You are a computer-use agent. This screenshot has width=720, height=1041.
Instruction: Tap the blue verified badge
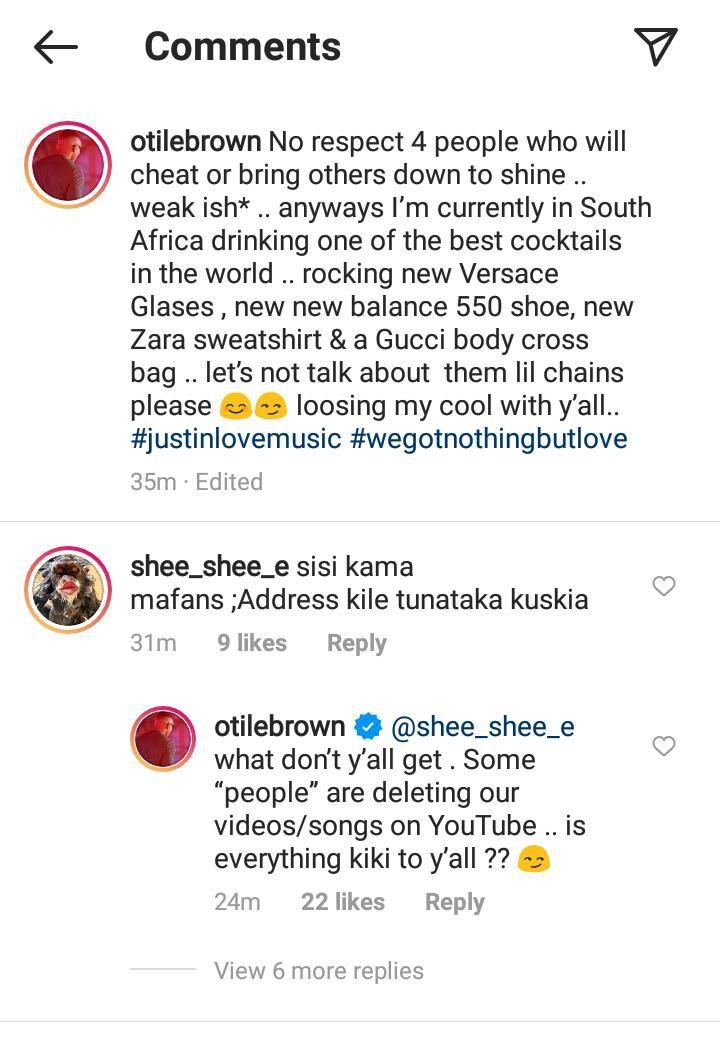tap(367, 726)
